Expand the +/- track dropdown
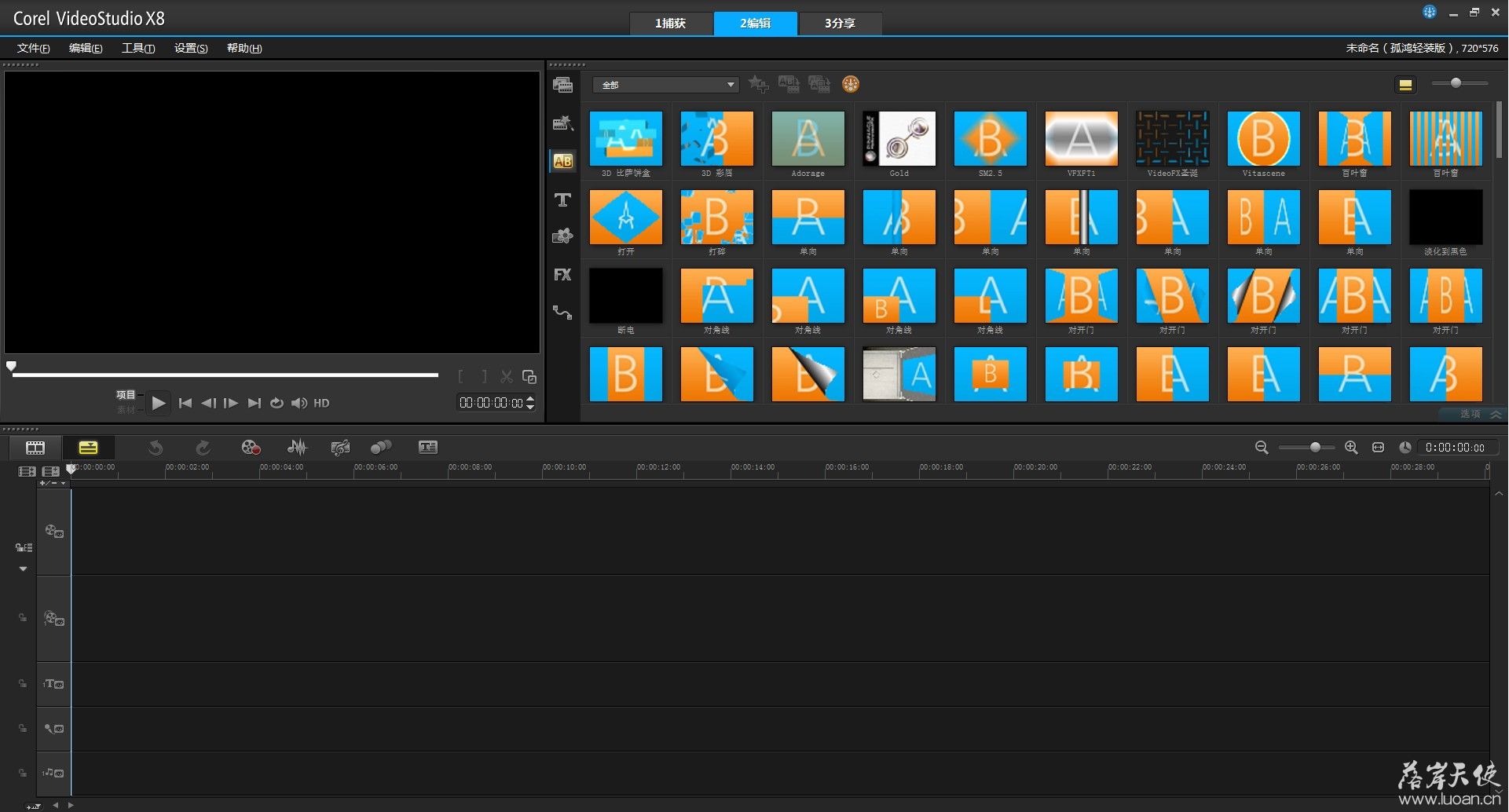The image size is (1509, 812). [x=53, y=483]
